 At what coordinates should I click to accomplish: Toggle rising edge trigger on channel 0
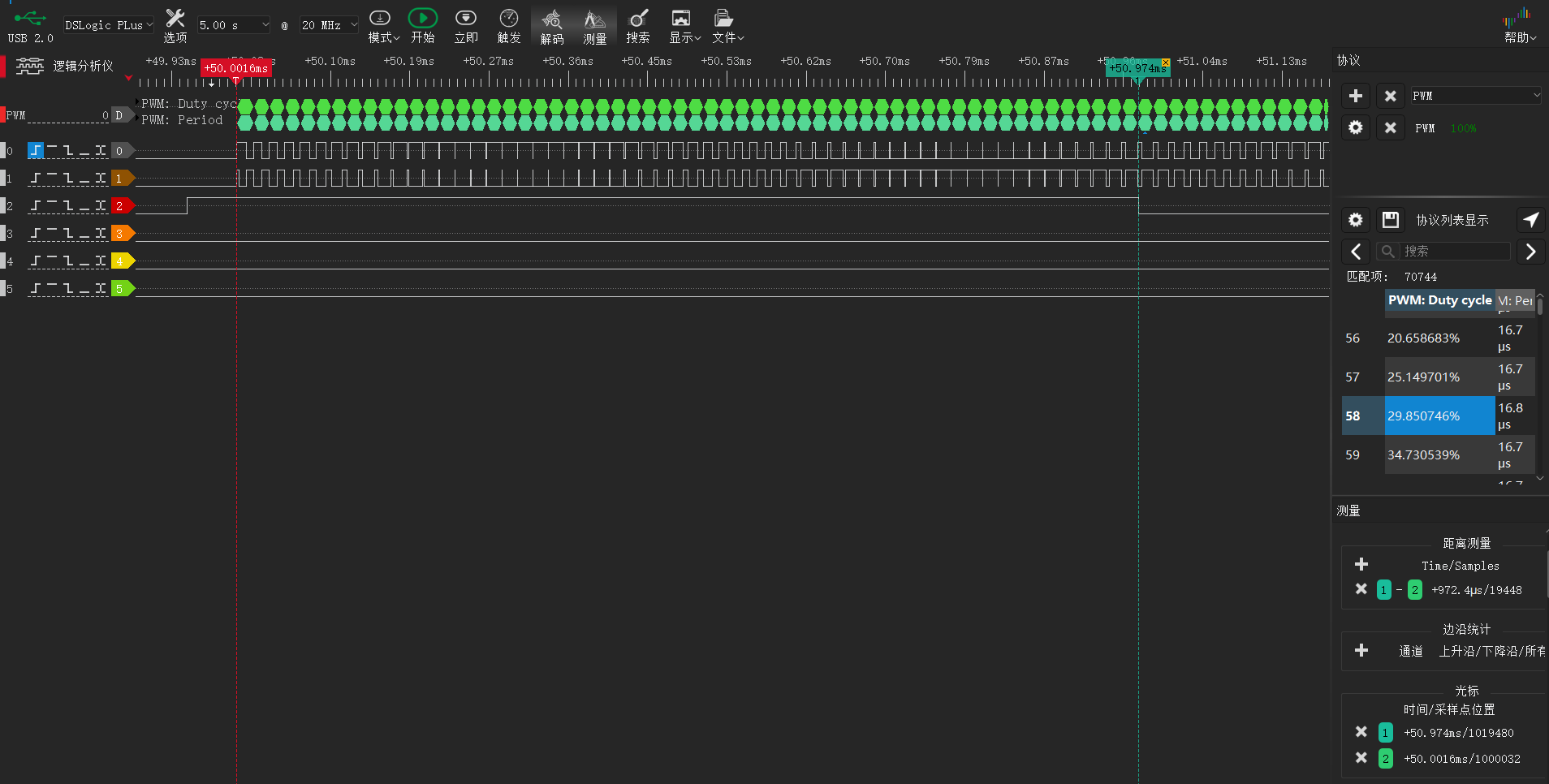[x=36, y=151]
